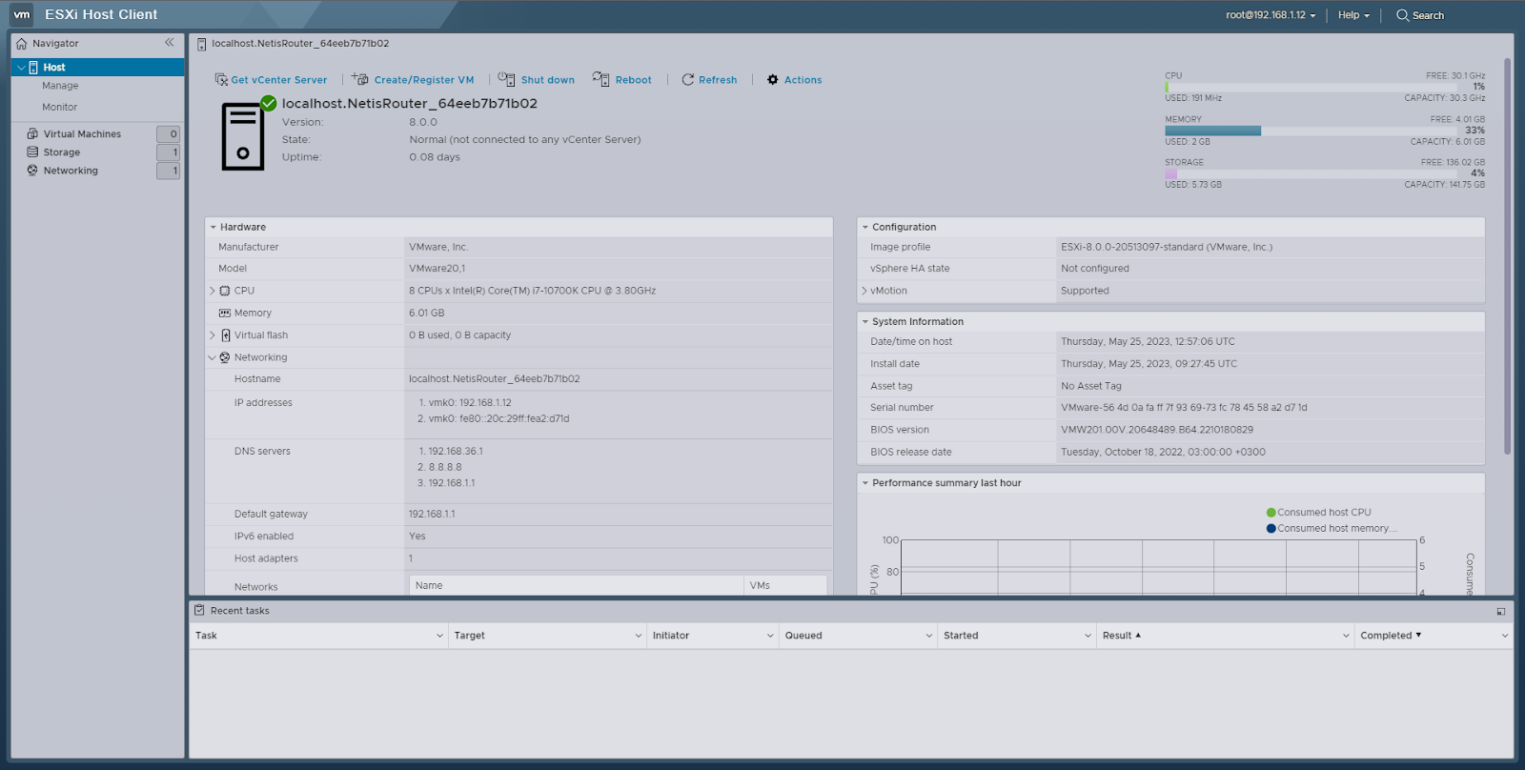
Task: Click the Refresh circular arrow icon
Action: 688,79
